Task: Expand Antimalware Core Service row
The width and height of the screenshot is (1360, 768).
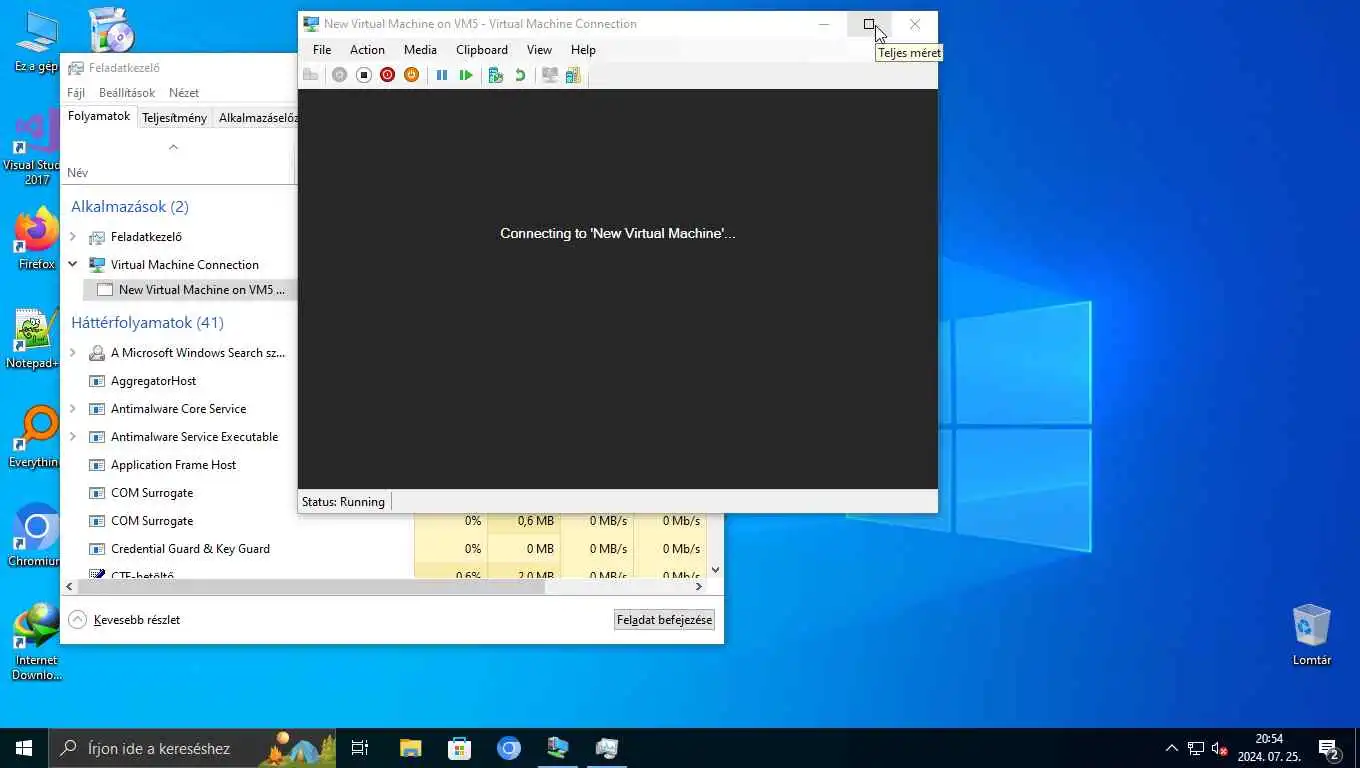Action: pyautogui.click(x=73, y=409)
